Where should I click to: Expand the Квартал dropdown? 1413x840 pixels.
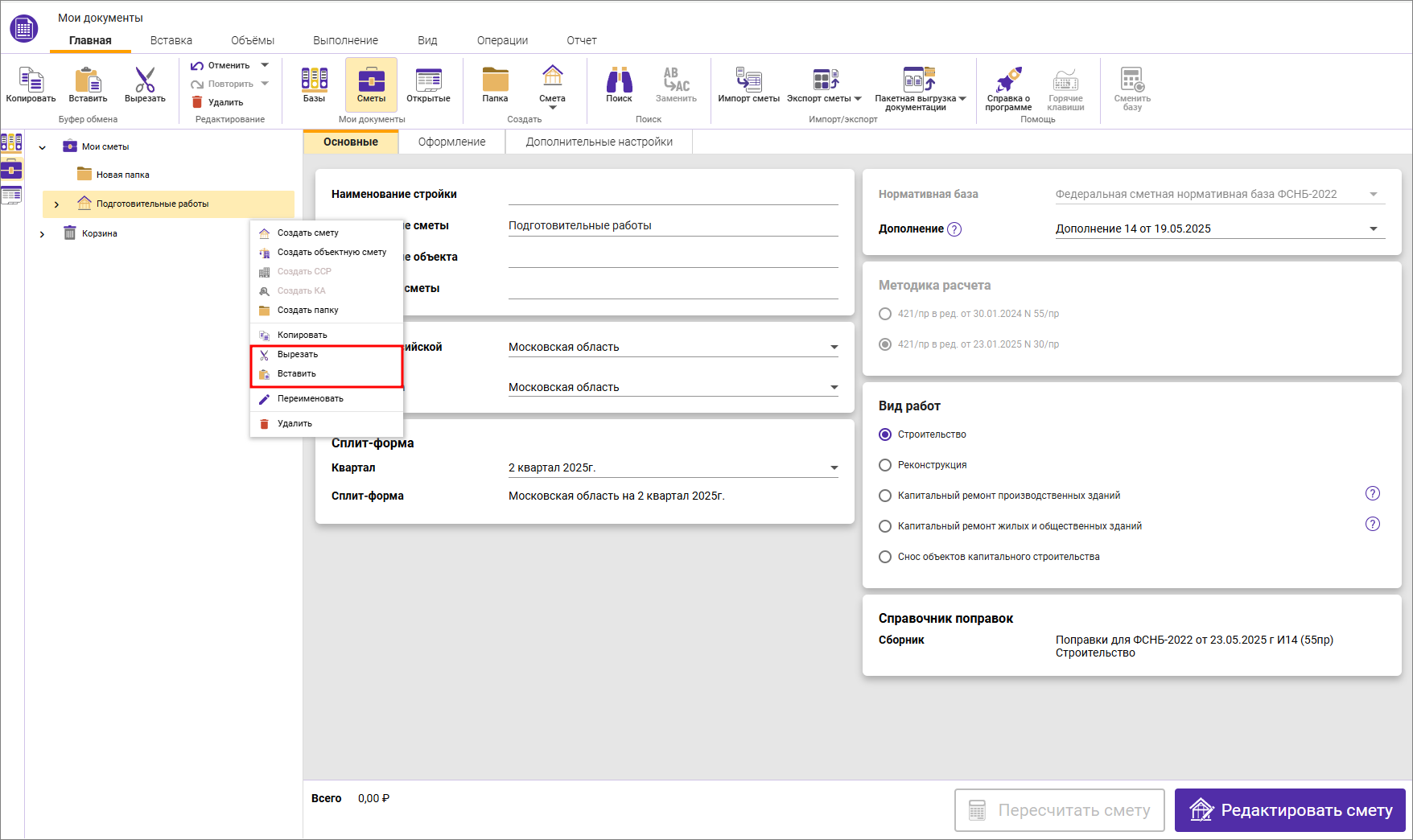click(834, 468)
